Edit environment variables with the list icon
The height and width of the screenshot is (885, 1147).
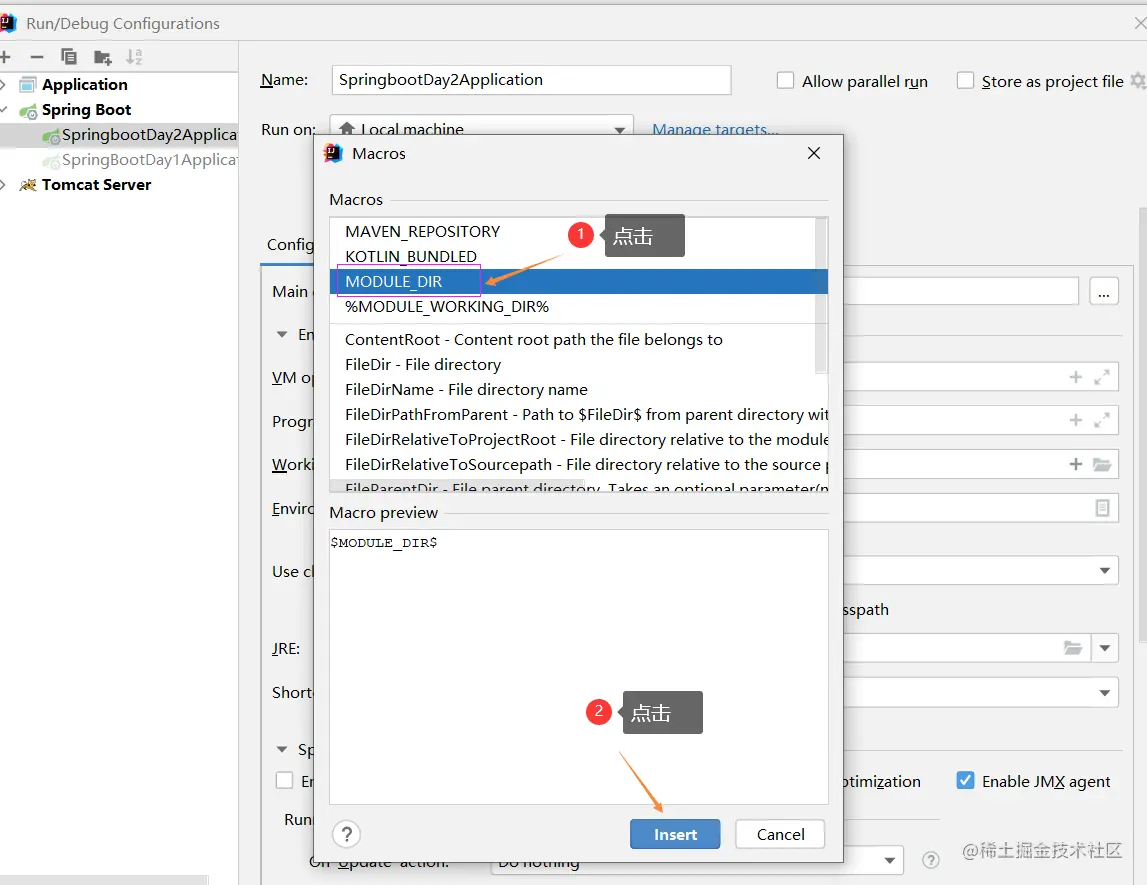coord(1102,508)
